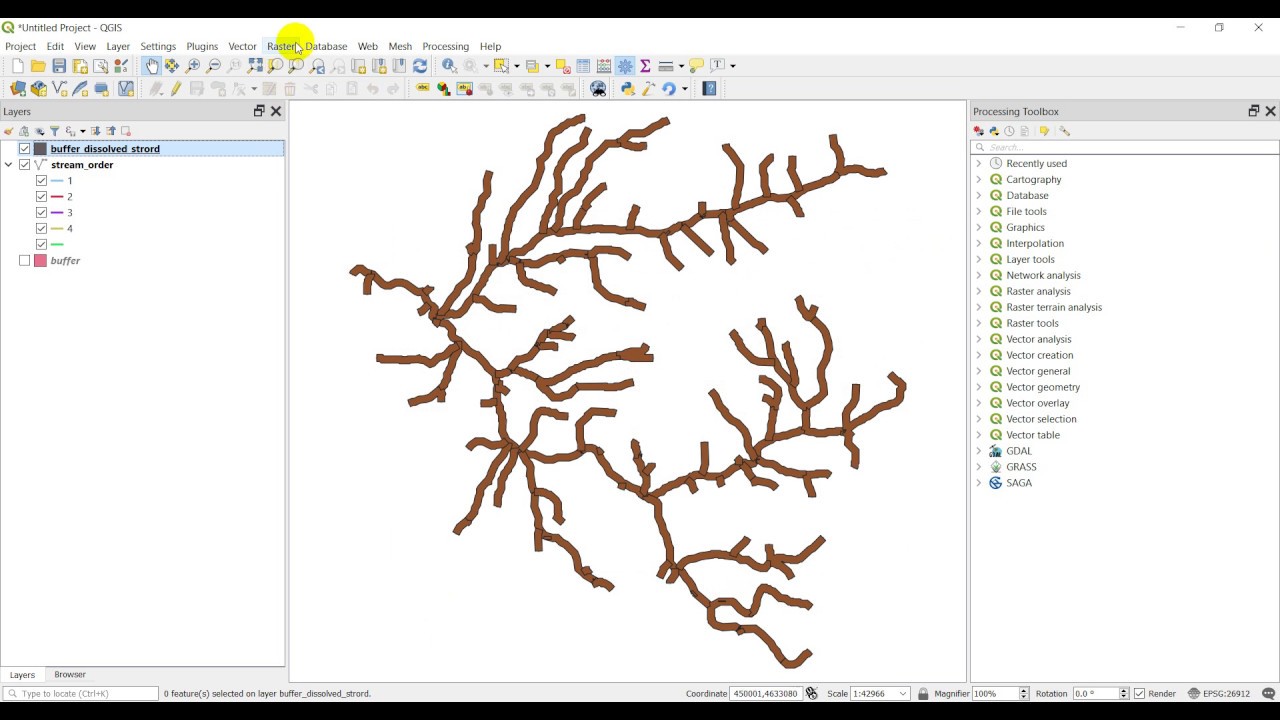
Task: Click the coordinate reference globe icon beside Coordinate
Action: click(812, 693)
